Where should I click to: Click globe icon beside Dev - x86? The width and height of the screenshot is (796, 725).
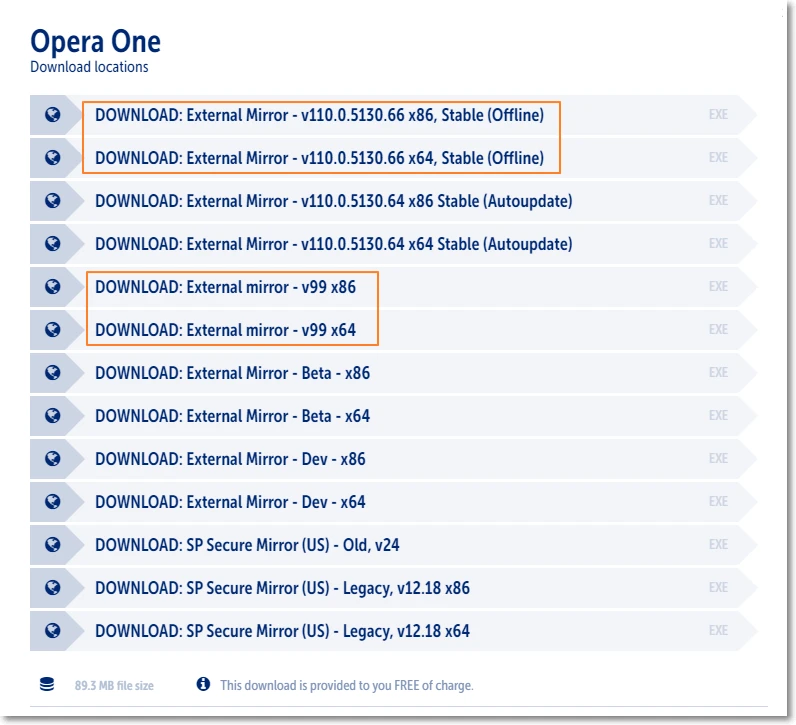tap(53, 458)
